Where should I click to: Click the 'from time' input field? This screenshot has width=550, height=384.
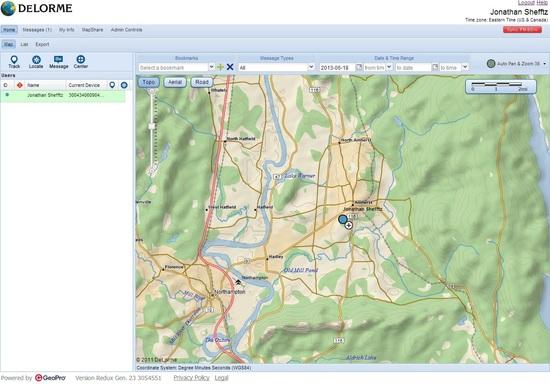375,67
